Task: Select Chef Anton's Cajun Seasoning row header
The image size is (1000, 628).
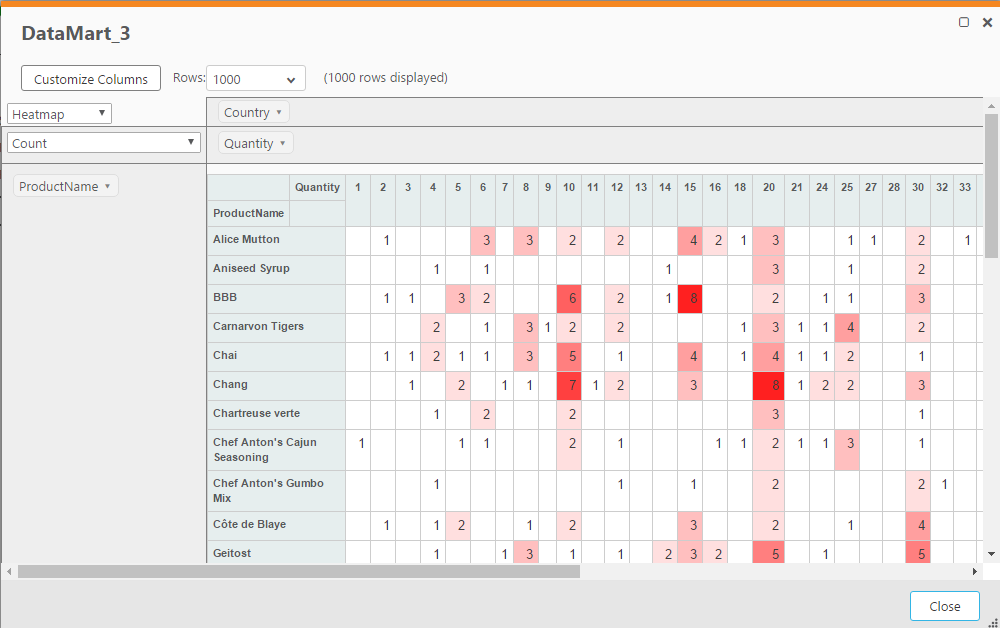Action: [x=276, y=450]
